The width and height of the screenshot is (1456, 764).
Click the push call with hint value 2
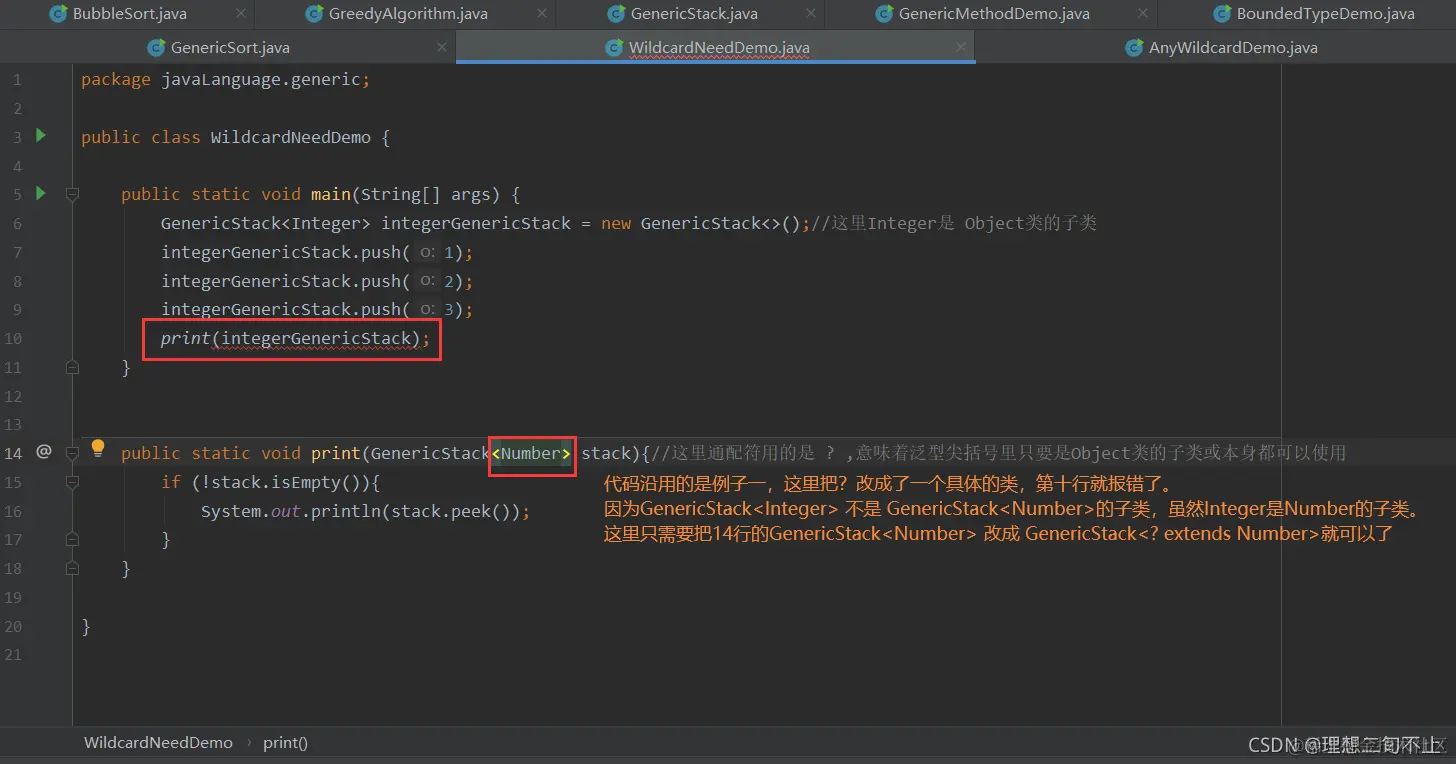317,281
